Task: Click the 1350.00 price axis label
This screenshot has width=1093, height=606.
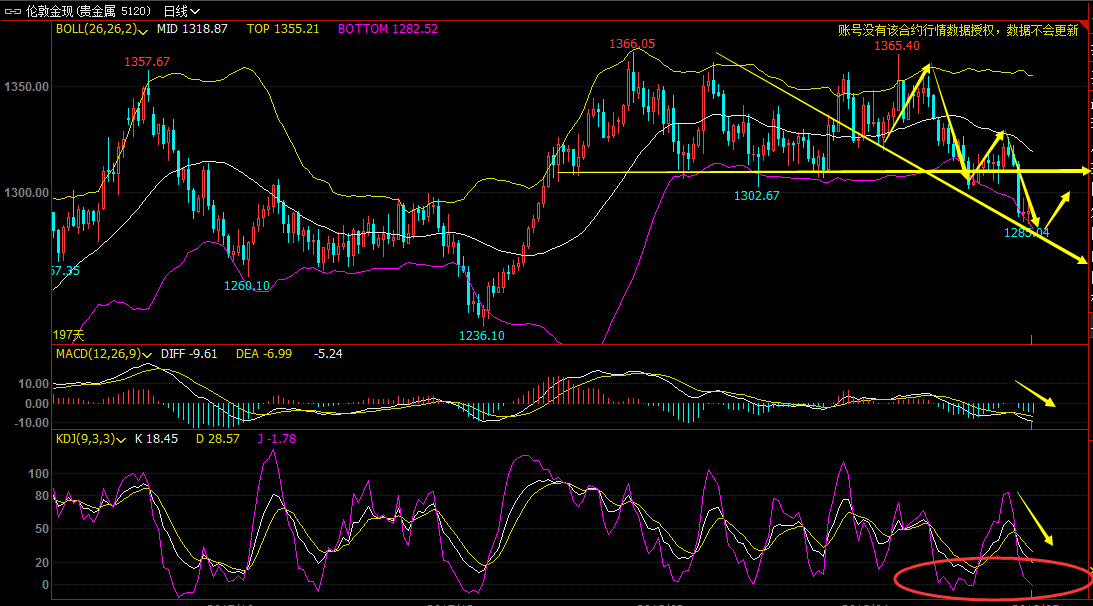Action: (x=27, y=87)
